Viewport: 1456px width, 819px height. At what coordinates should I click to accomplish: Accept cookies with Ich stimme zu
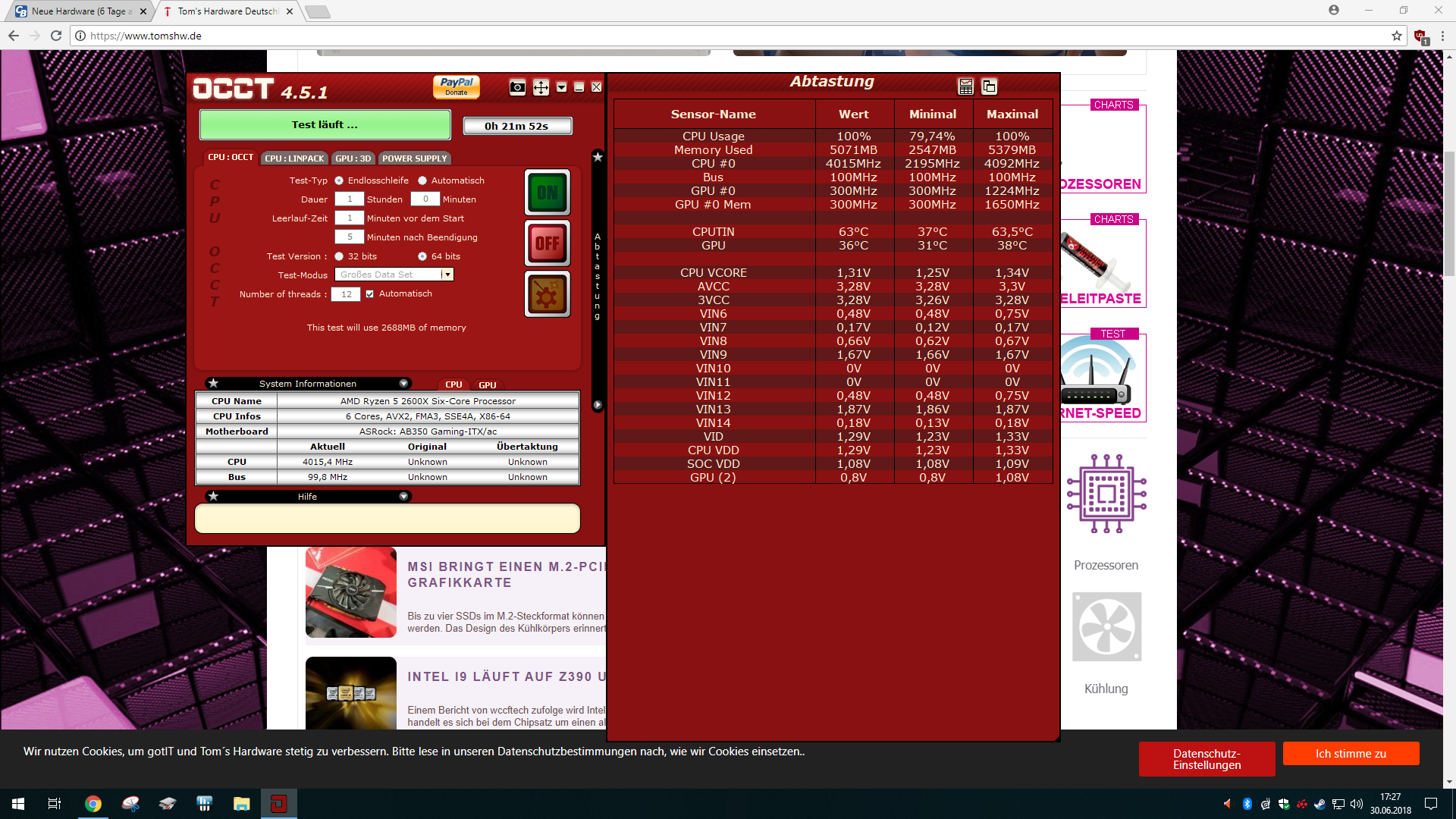tap(1351, 754)
